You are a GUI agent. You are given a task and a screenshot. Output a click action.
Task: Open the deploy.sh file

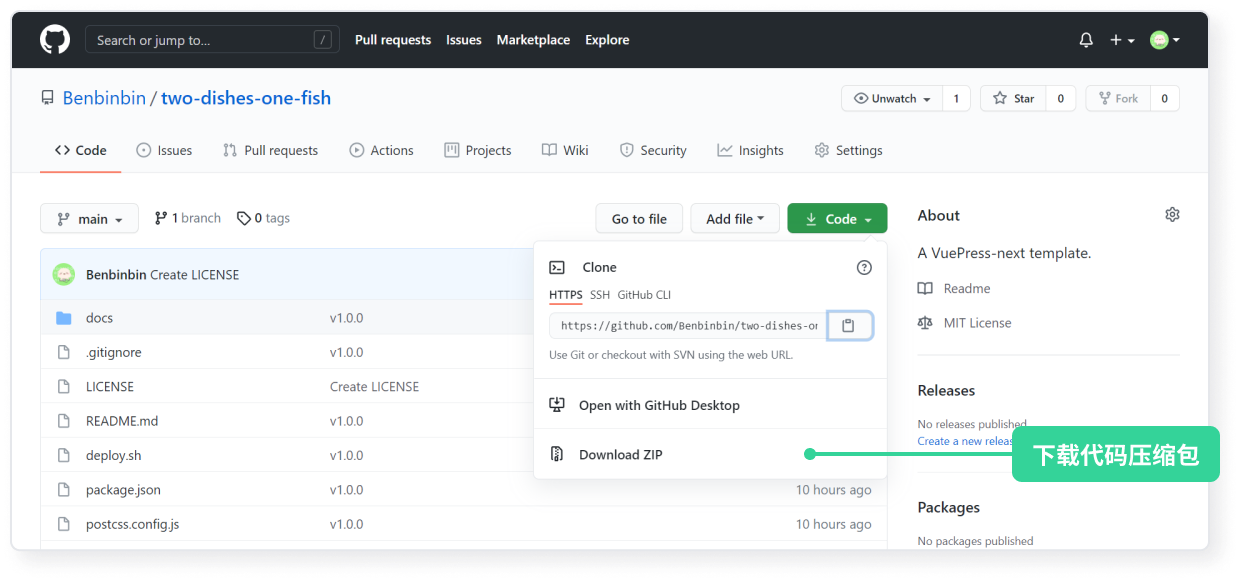(x=113, y=455)
